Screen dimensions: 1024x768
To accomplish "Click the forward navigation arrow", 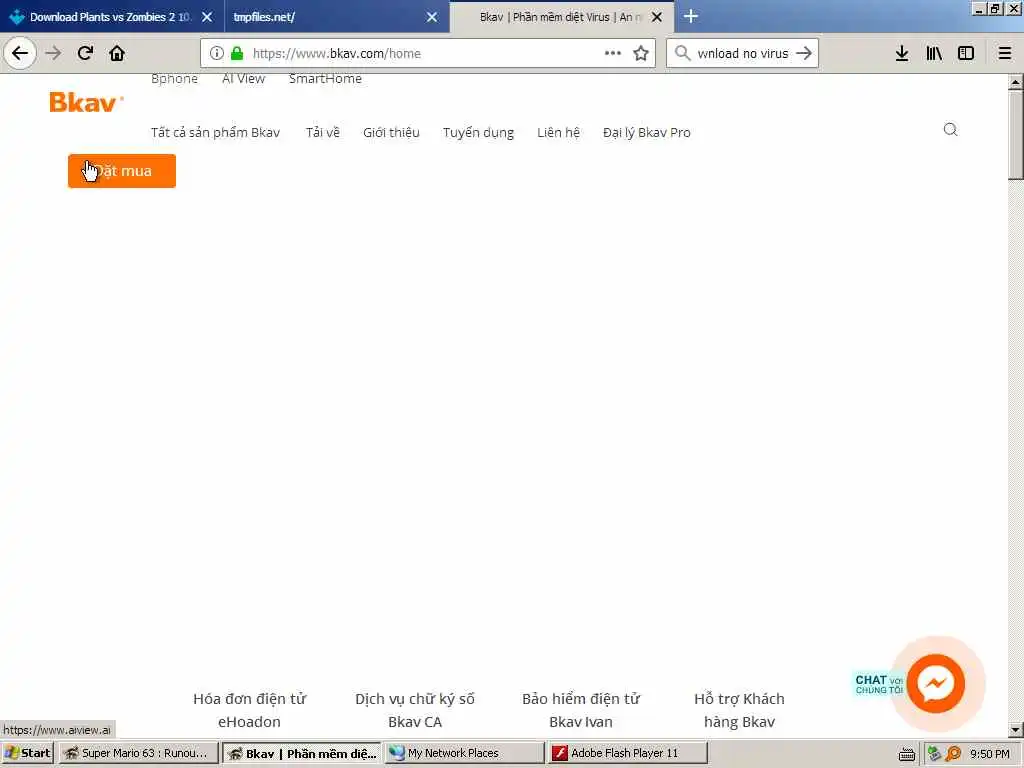I will point(53,53).
